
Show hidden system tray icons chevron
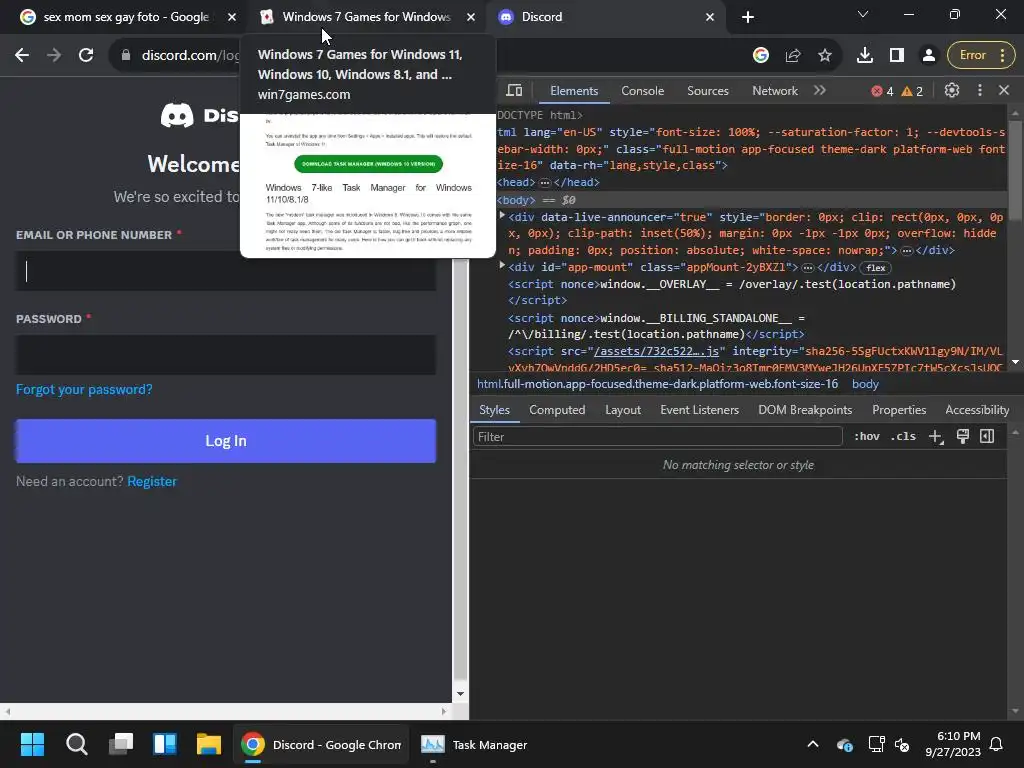pos(813,744)
